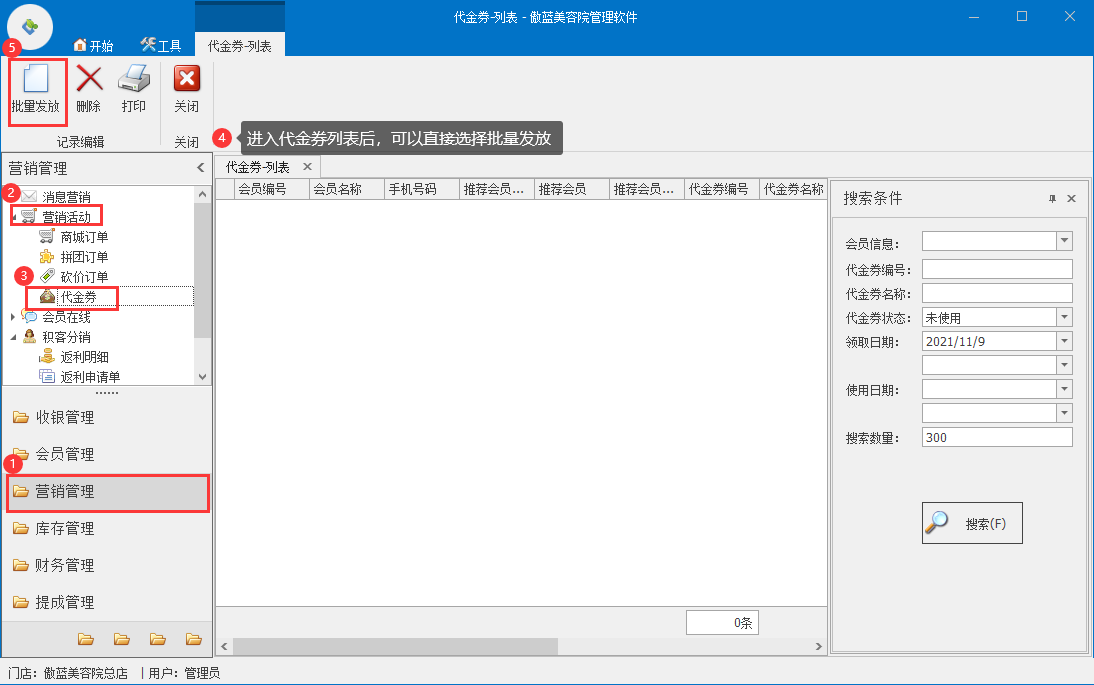1094x685 pixels.
Task: Open the 代金券状态 dropdown
Action: pos(1064,317)
